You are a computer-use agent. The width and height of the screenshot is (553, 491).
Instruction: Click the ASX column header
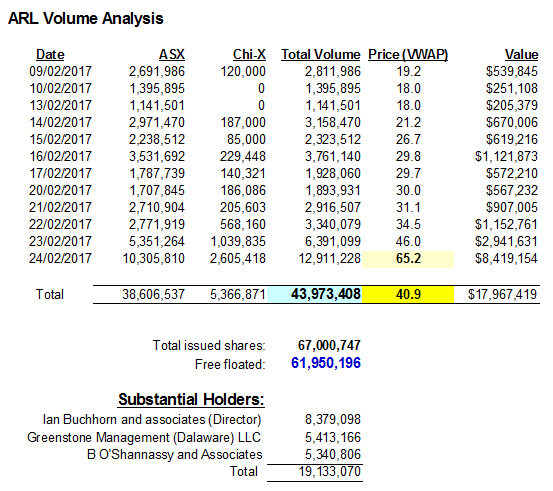coord(172,55)
